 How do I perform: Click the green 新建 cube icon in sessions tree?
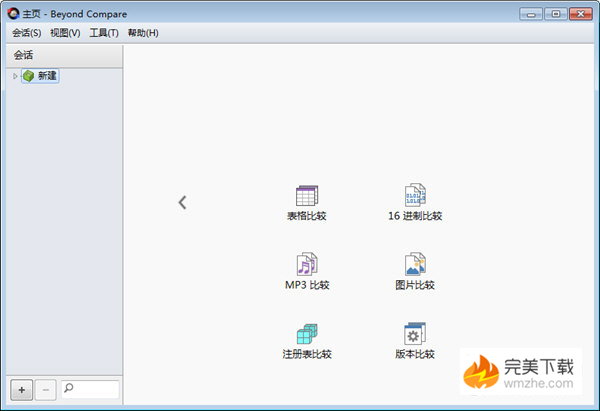28,76
